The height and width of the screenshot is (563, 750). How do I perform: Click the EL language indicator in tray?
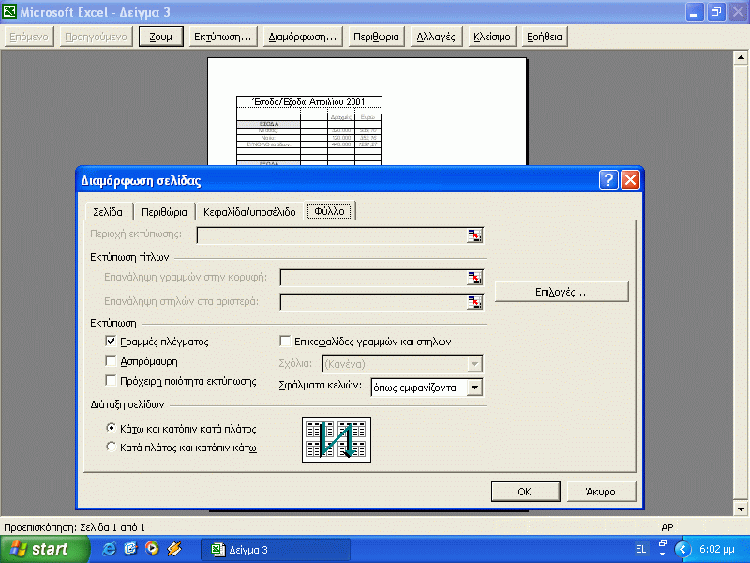pos(641,549)
